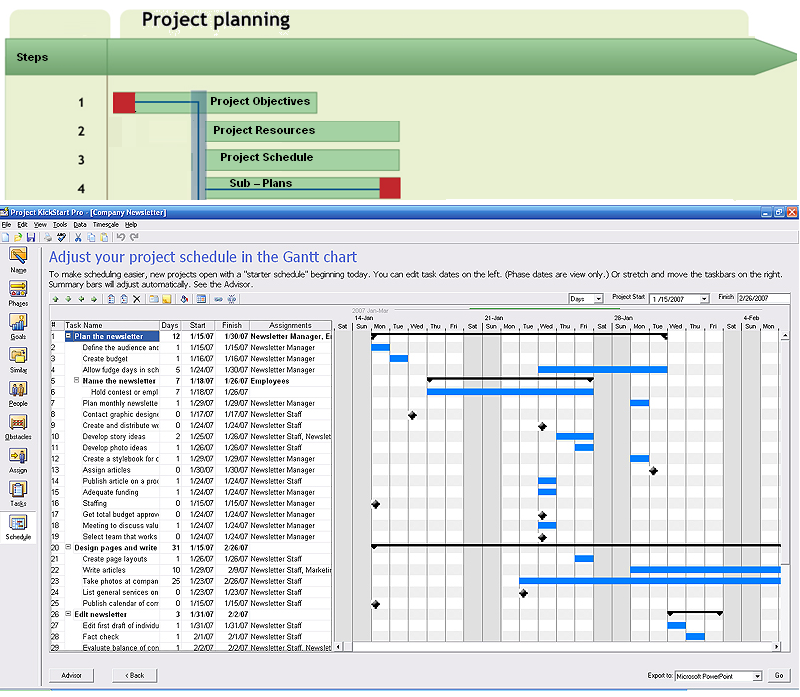Viewport: 800px width, 697px height.
Task: Open the Assign step icon
Action: tap(17, 456)
